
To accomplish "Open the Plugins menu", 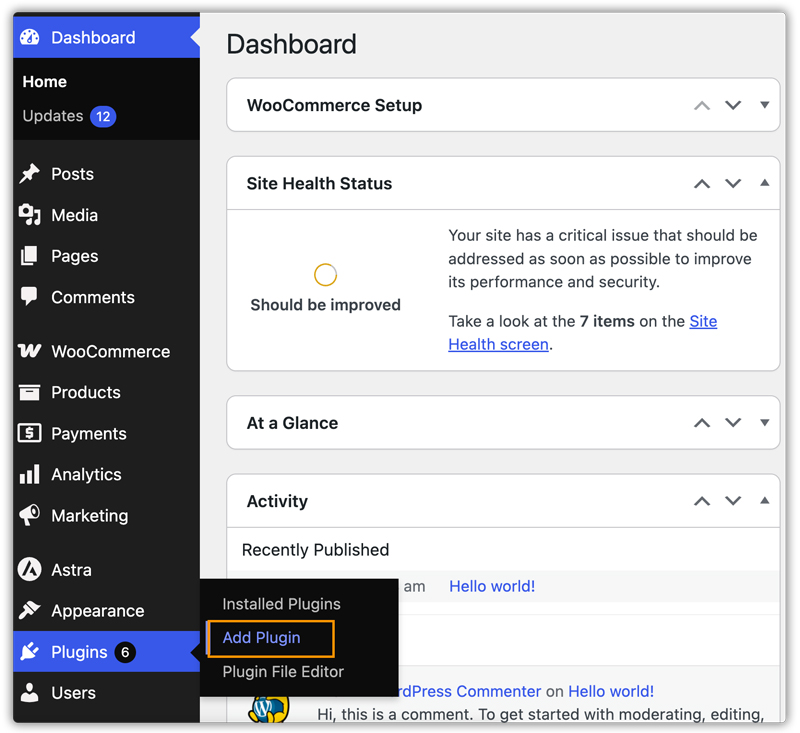I will (x=106, y=651).
